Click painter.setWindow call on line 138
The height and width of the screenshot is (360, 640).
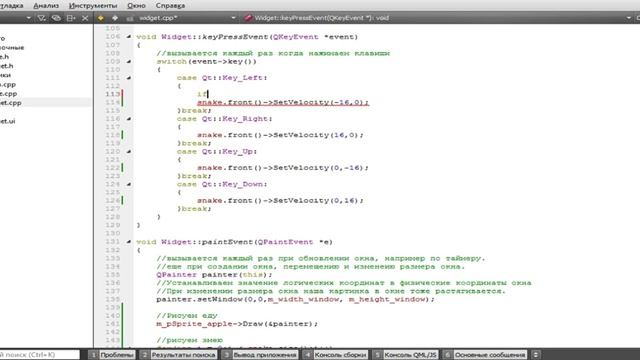click(x=296, y=299)
